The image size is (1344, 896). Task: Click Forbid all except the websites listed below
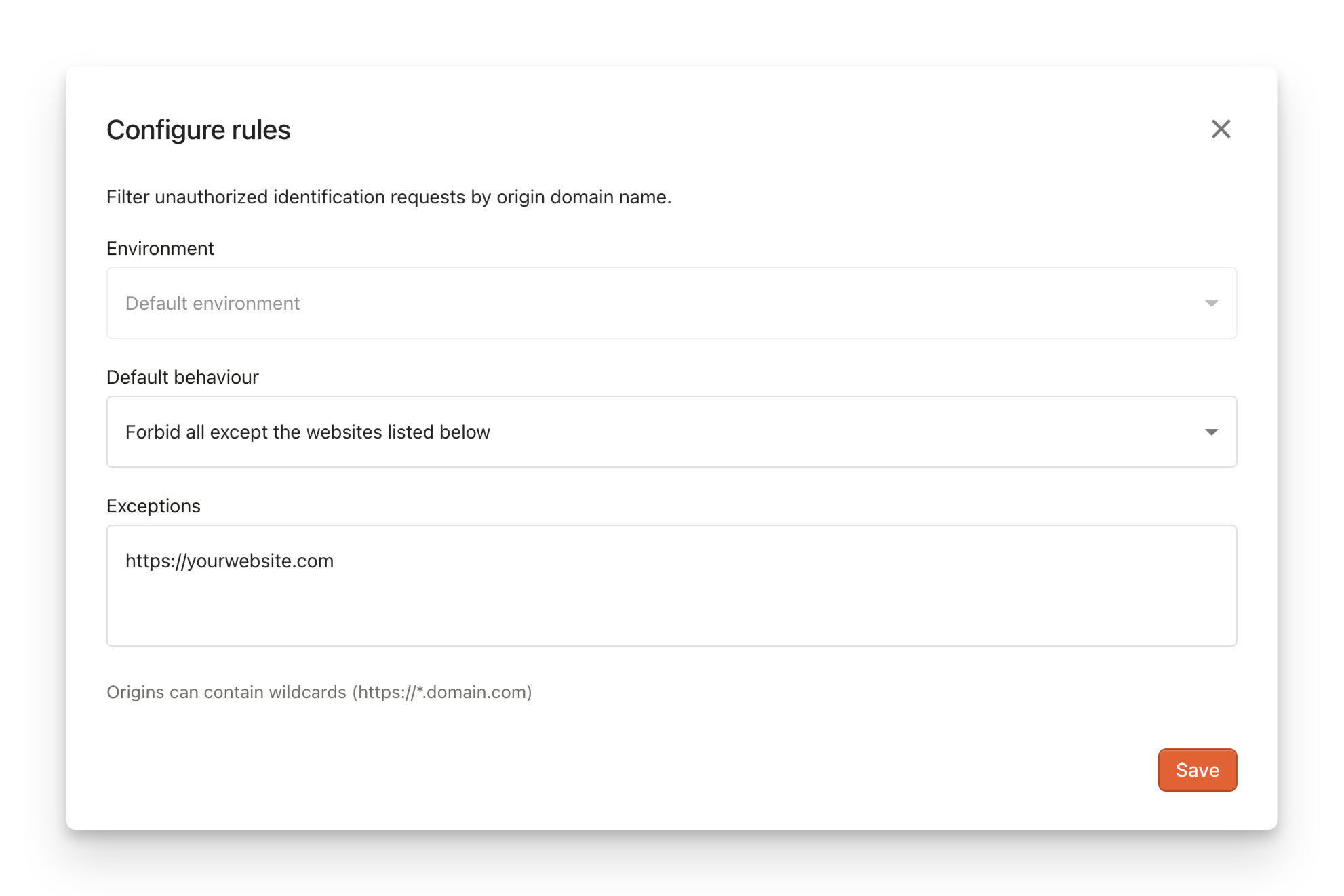(307, 432)
